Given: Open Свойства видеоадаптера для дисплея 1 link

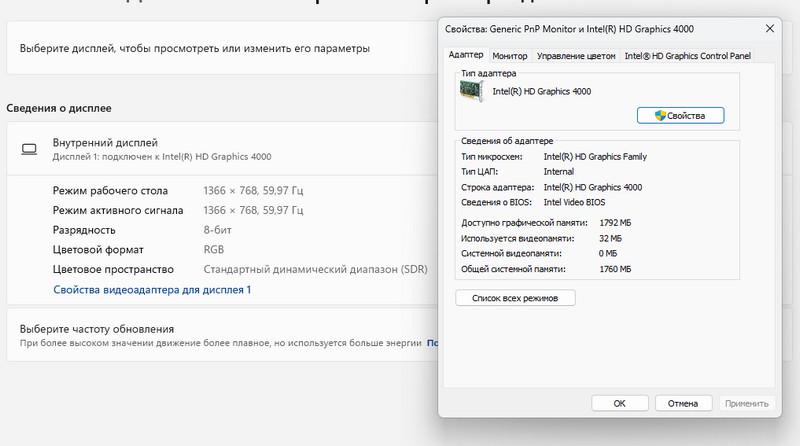Looking at the screenshot, I should click(152, 289).
